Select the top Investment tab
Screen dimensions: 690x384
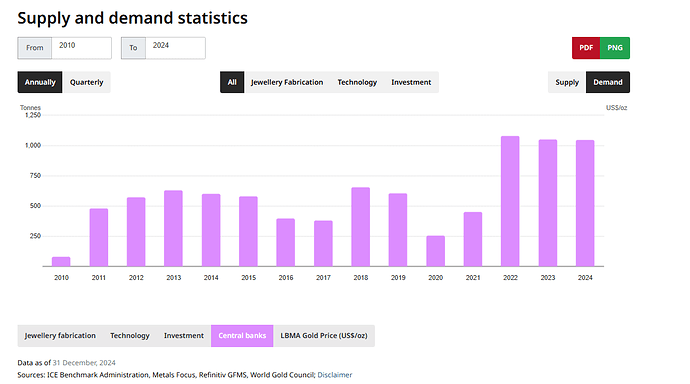tap(411, 82)
